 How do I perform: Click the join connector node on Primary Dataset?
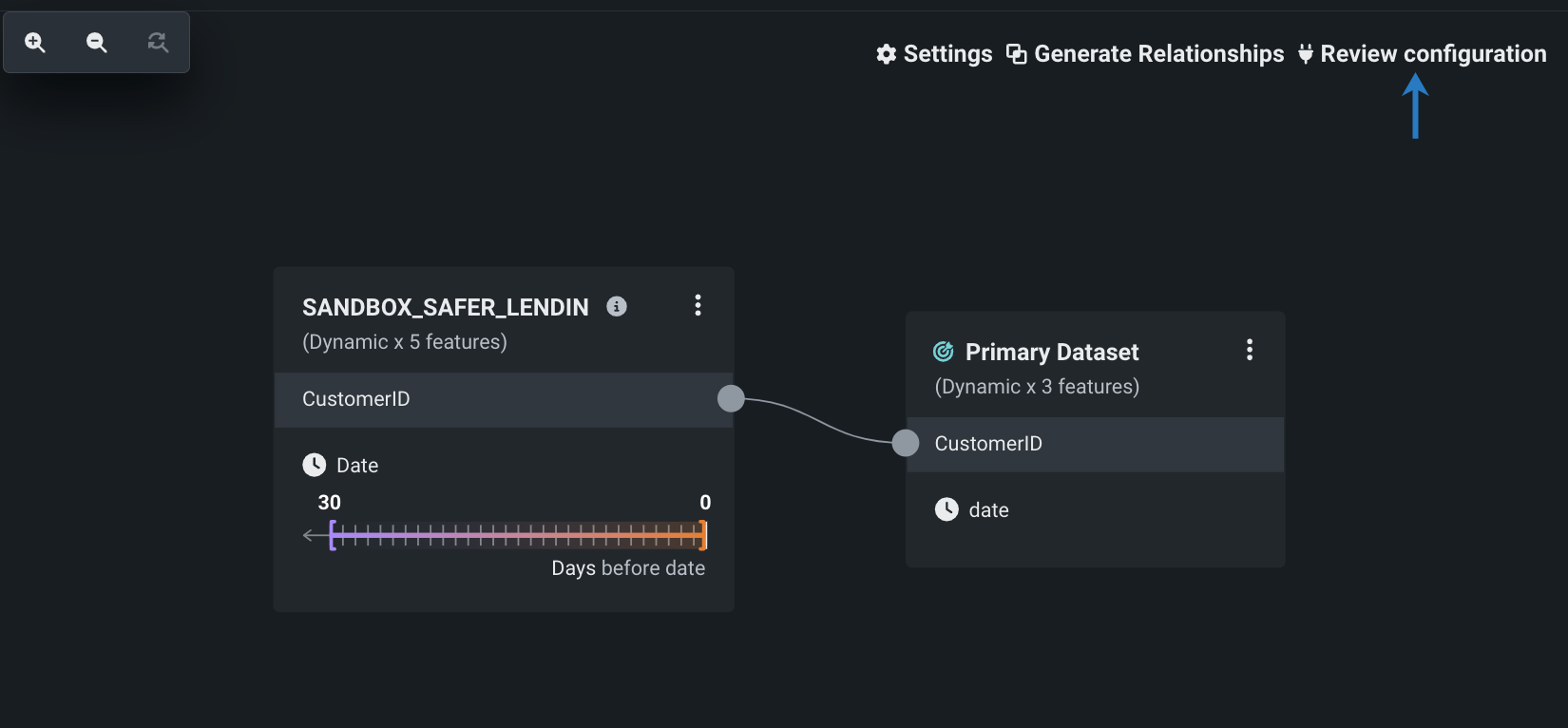pos(906,443)
